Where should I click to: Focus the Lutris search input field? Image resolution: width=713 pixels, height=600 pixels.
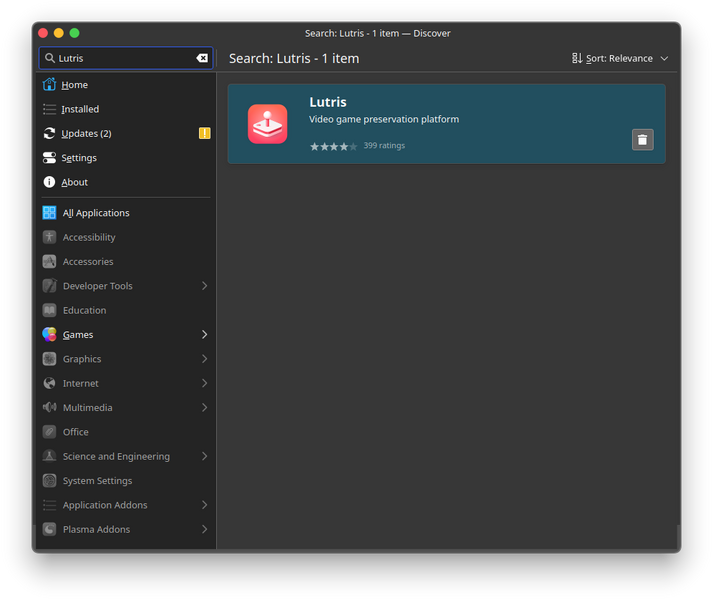pos(126,58)
